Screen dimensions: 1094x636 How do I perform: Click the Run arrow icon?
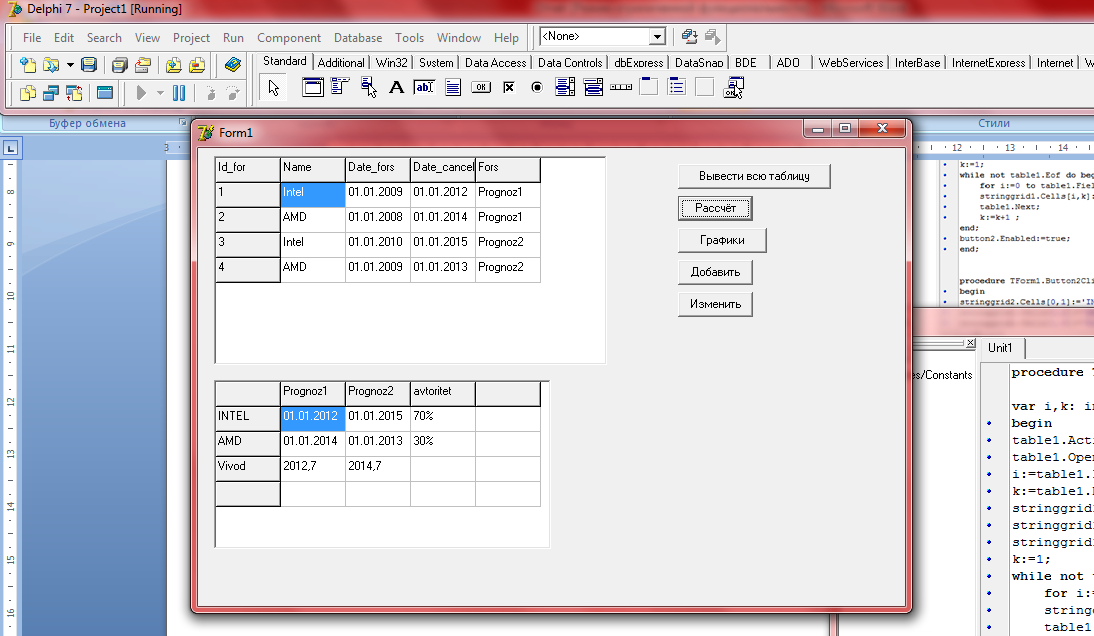[x=141, y=93]
